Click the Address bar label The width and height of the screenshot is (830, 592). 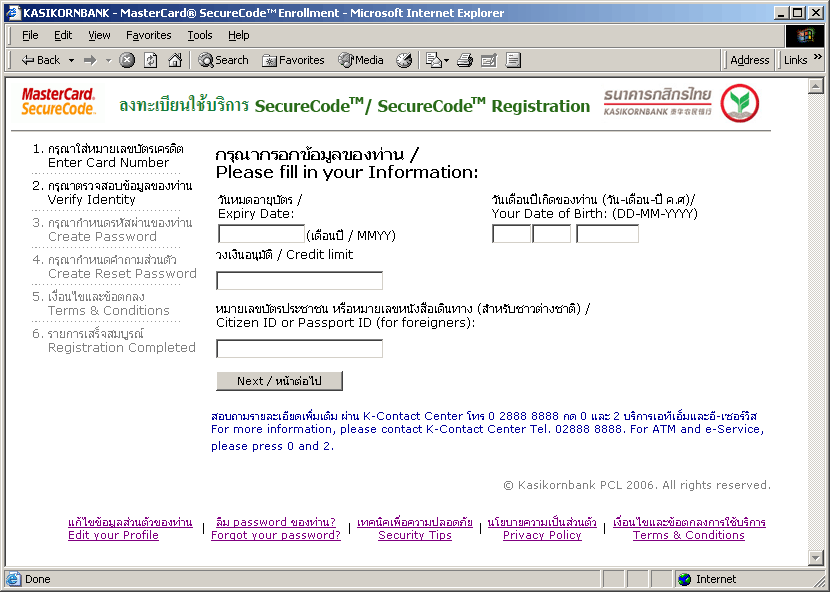pyautogui.click(x=750, y=60)
